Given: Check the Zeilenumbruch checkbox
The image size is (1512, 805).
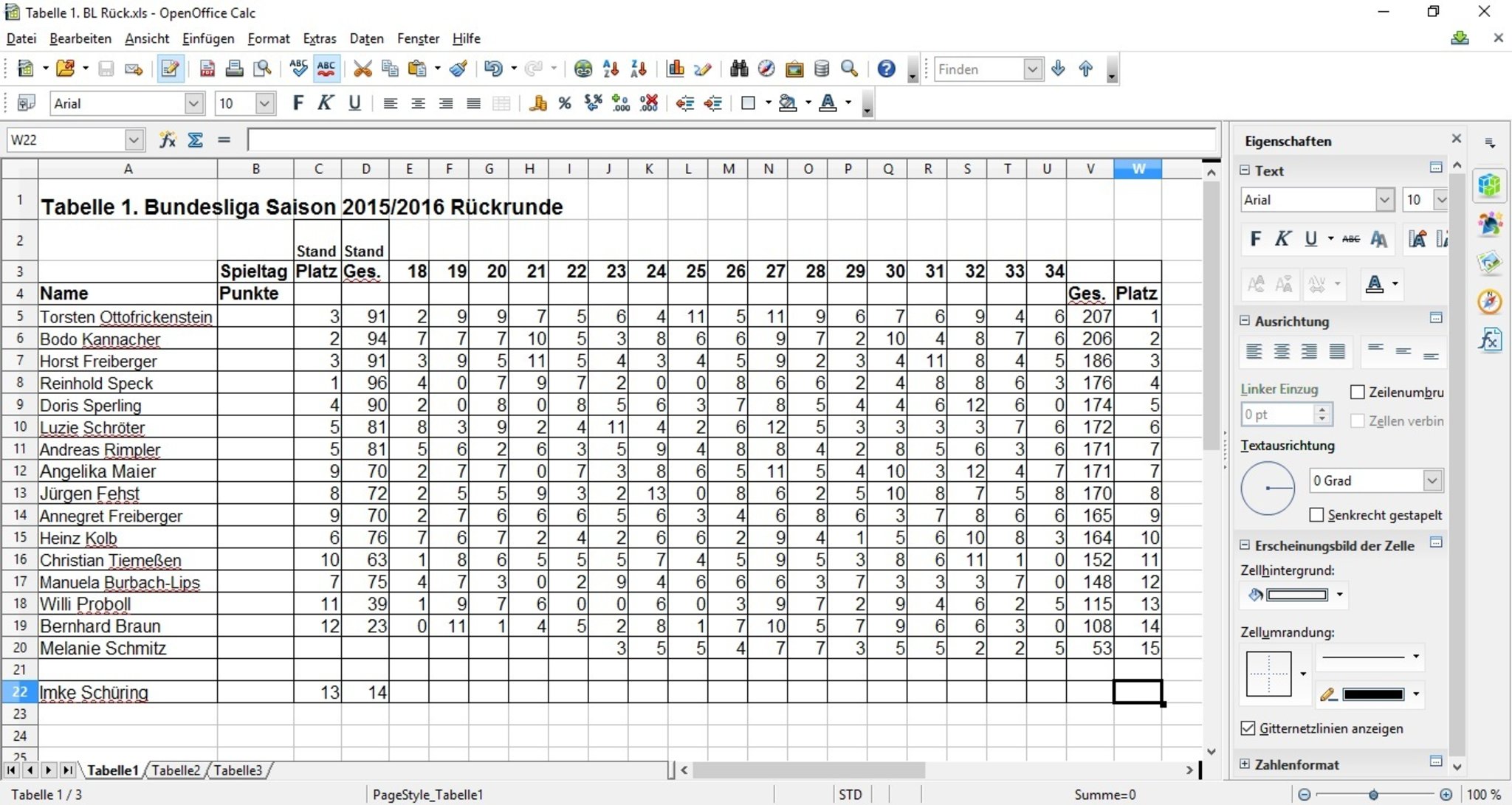Looking at the screenshot, I should pyautogui.click(x=1357, y=392).
